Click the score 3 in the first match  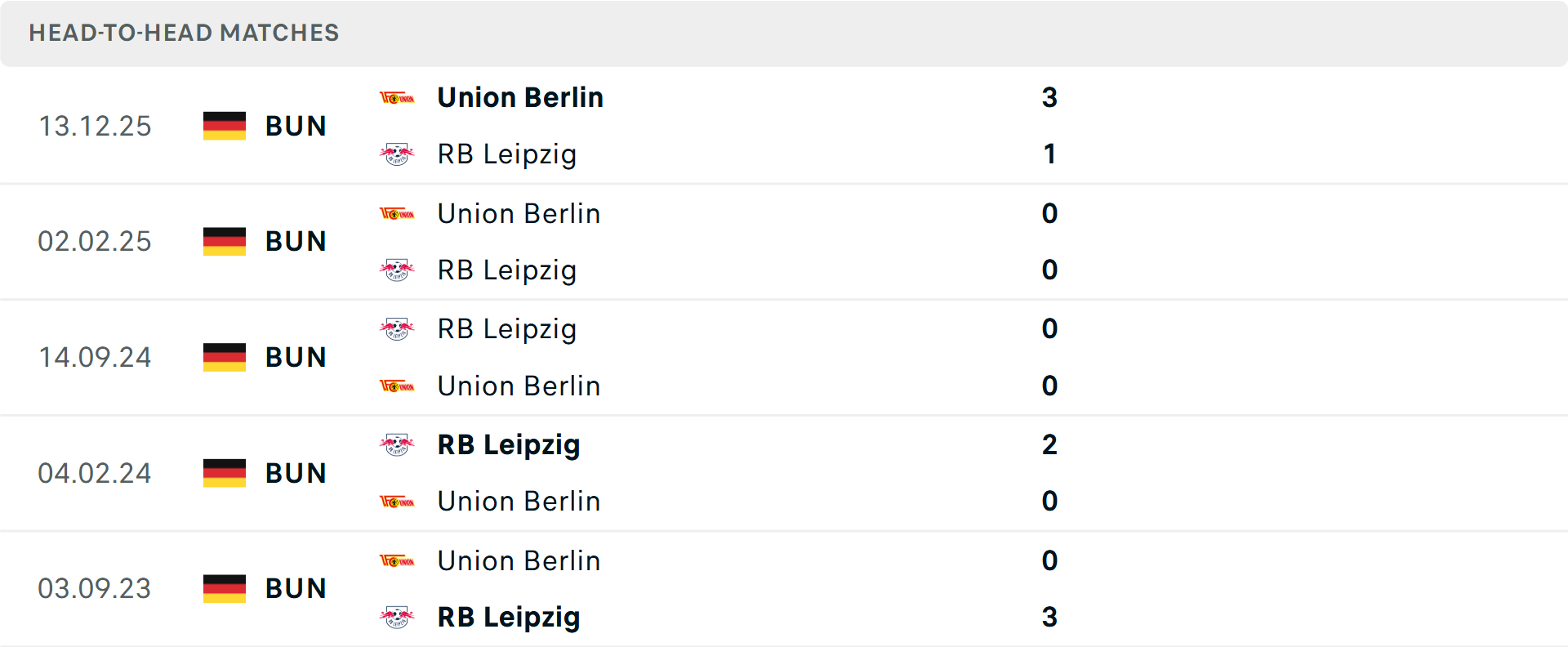pos(1050,97)
